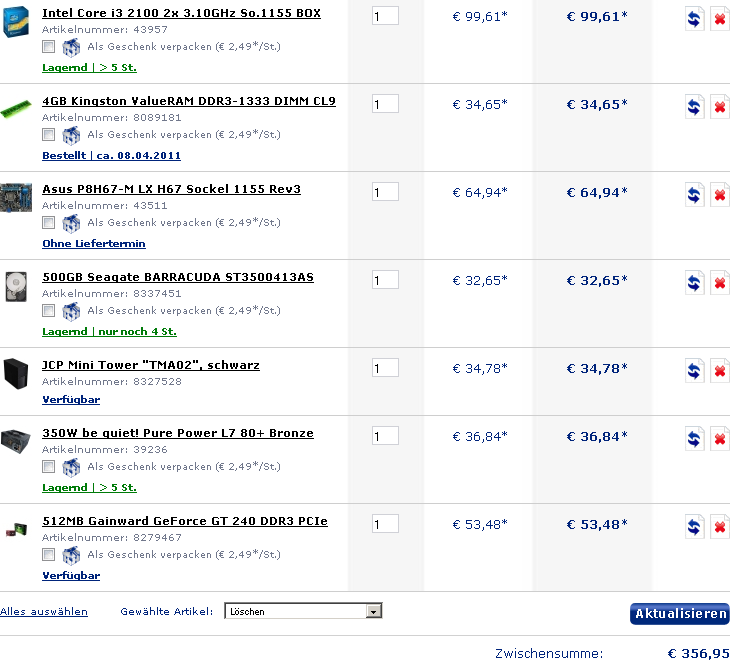
Task: Tick gift wrap for be quiet! Pure Power
Action: point(48,467)
